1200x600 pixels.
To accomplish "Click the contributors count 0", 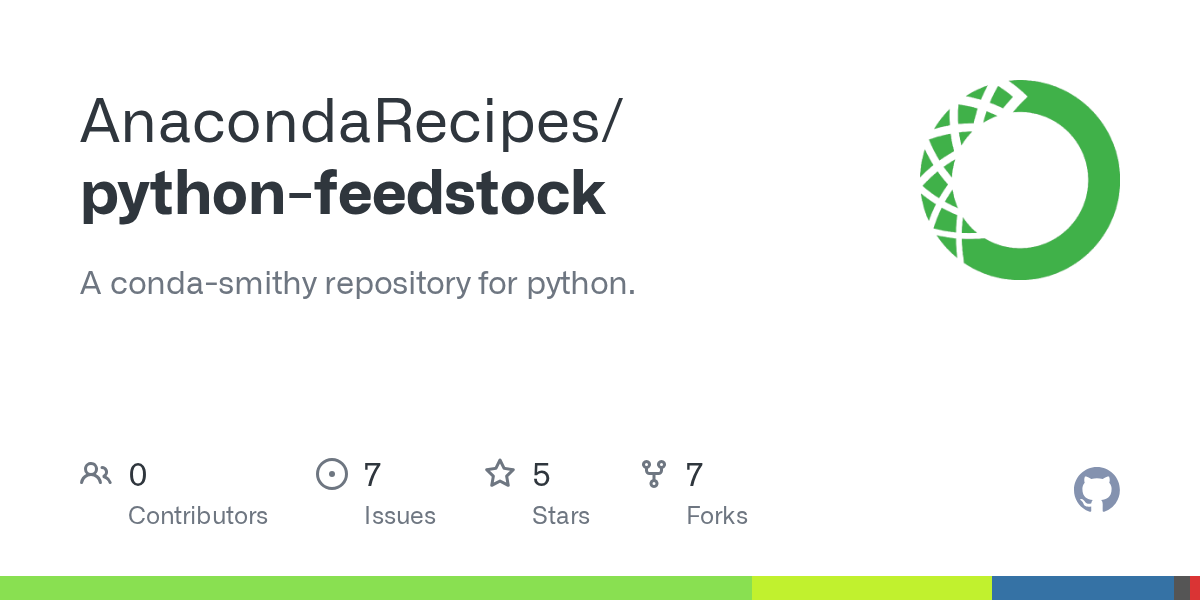I will coord(138,475).
